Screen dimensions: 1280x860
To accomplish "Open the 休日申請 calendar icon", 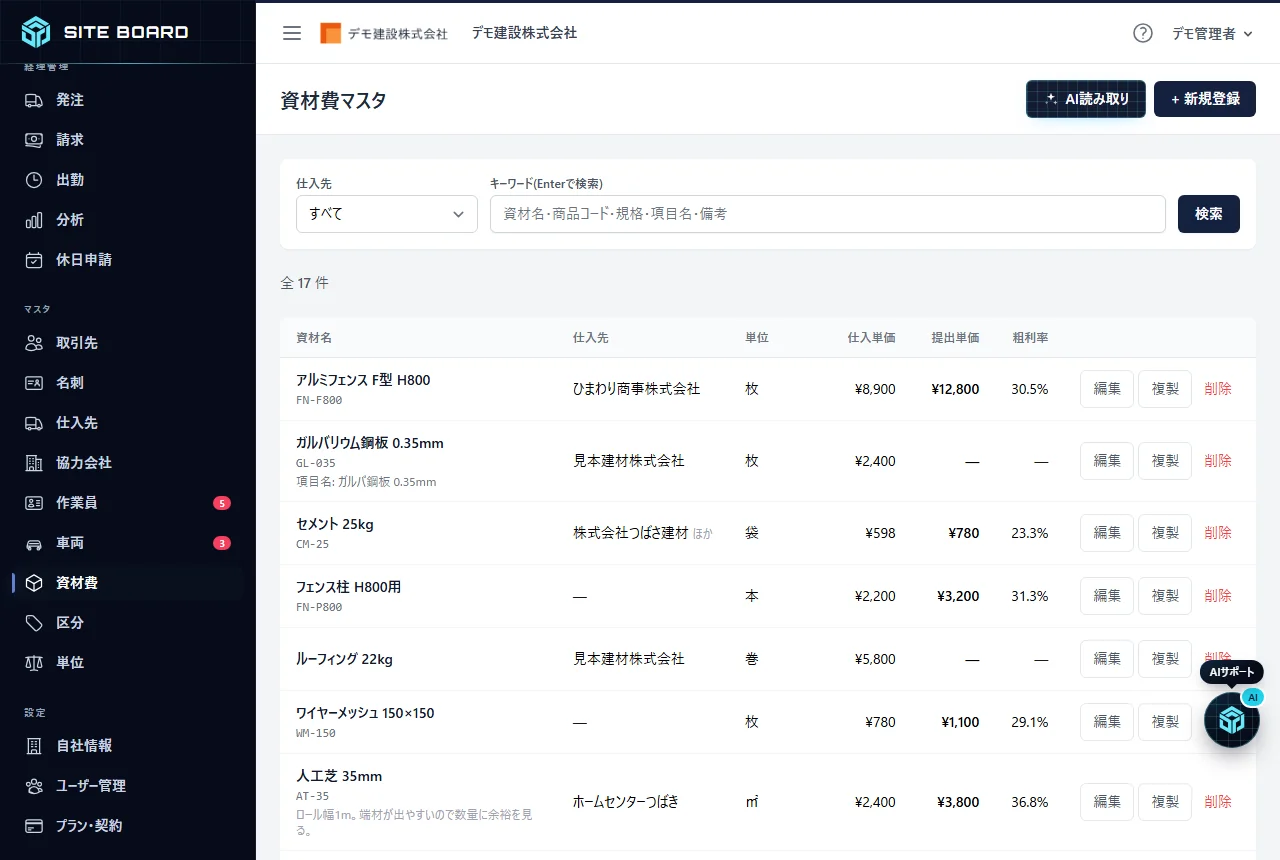I will click(x=34, y=260).
